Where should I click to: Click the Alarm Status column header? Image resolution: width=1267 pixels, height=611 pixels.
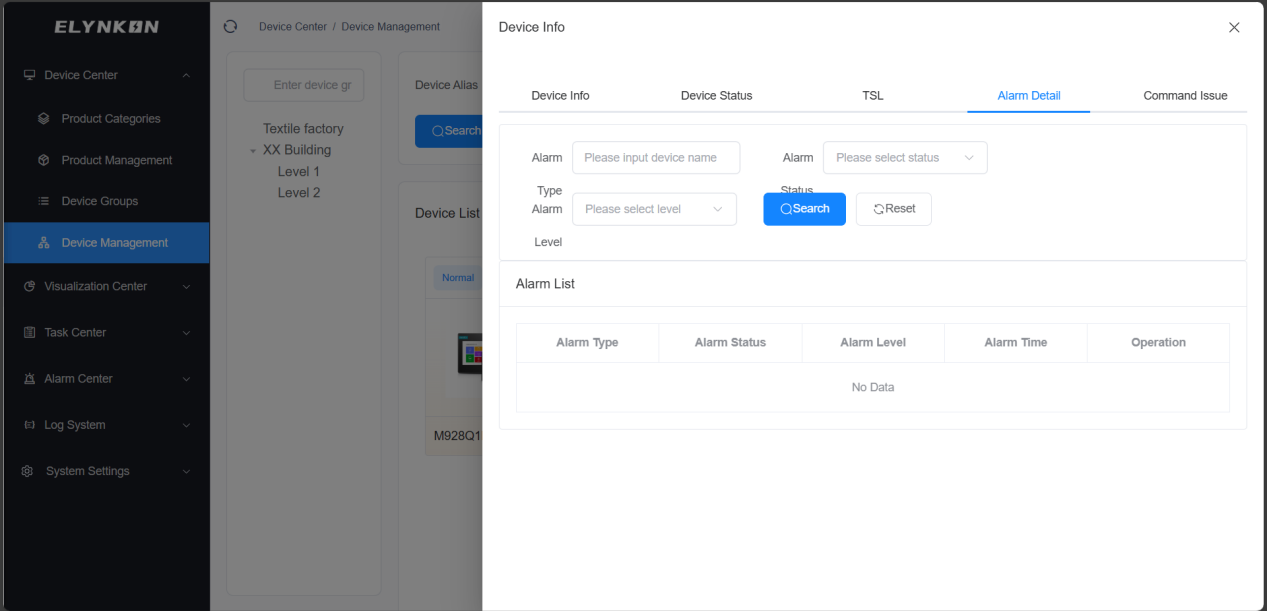[x=730, y=342]
